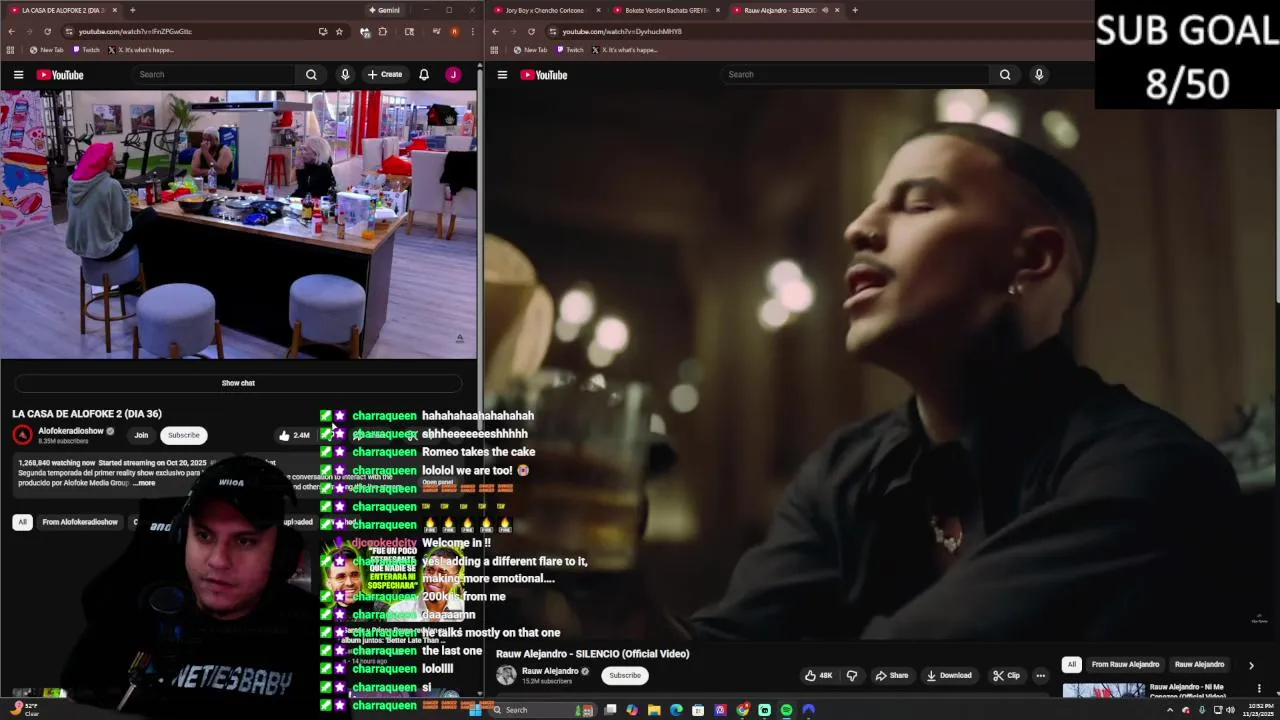Open Twitch bookmark in left window
Image resolution: width=1280 pixels, height=720 pixels.
click(x=86, y=50)
